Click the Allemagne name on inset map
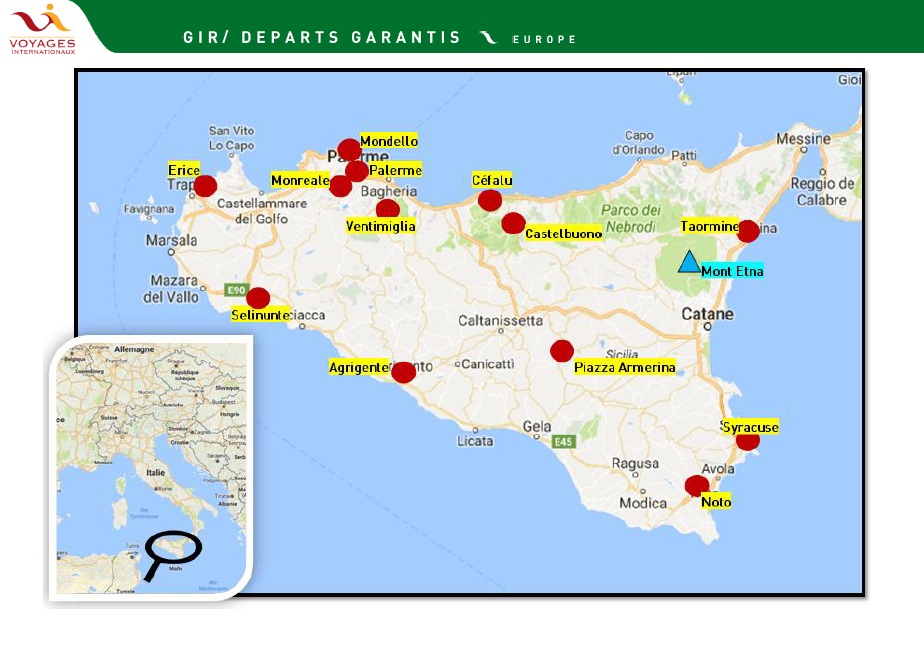Screen dimensions: 924x648 [134, 349]
